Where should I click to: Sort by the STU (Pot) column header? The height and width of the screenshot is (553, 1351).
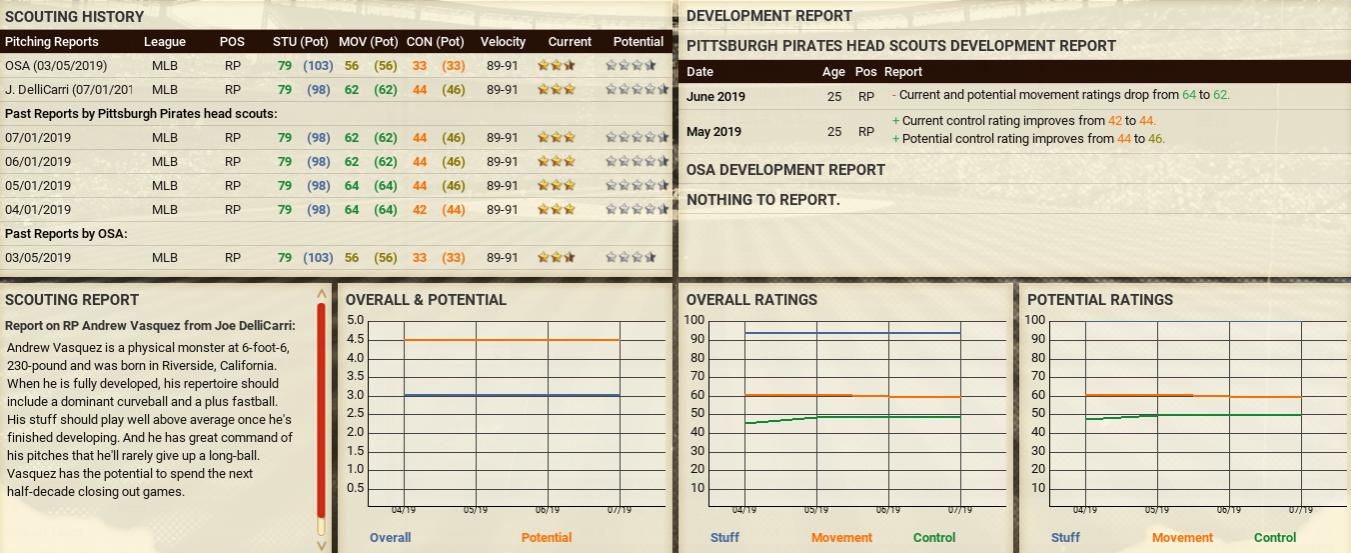point(300,42)
